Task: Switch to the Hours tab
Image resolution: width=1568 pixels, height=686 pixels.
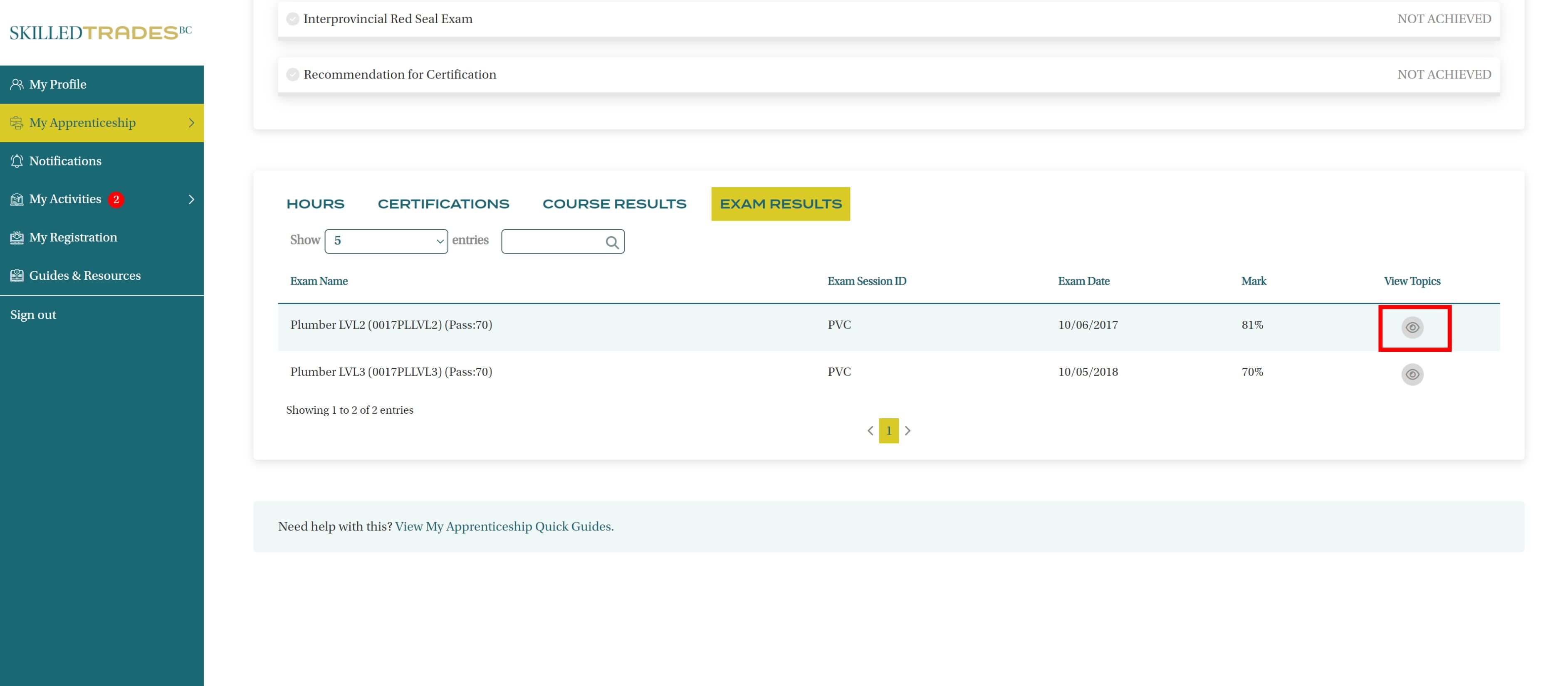Action: point(315,204)
